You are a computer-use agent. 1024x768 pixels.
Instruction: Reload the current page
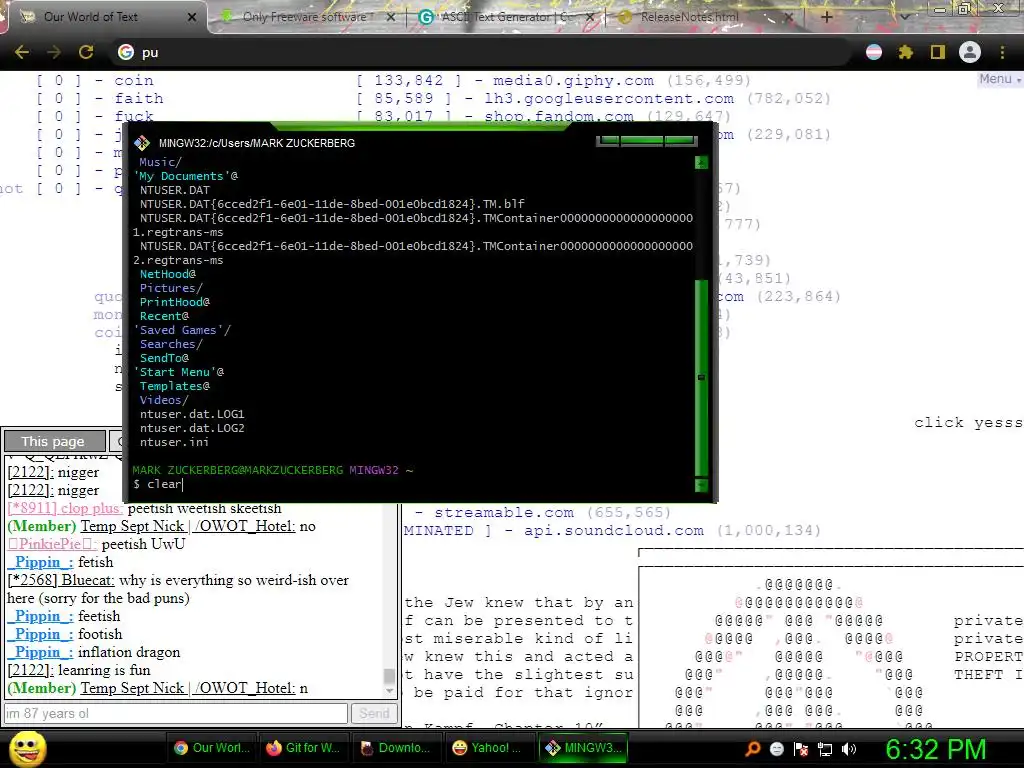tap(86, 52)
